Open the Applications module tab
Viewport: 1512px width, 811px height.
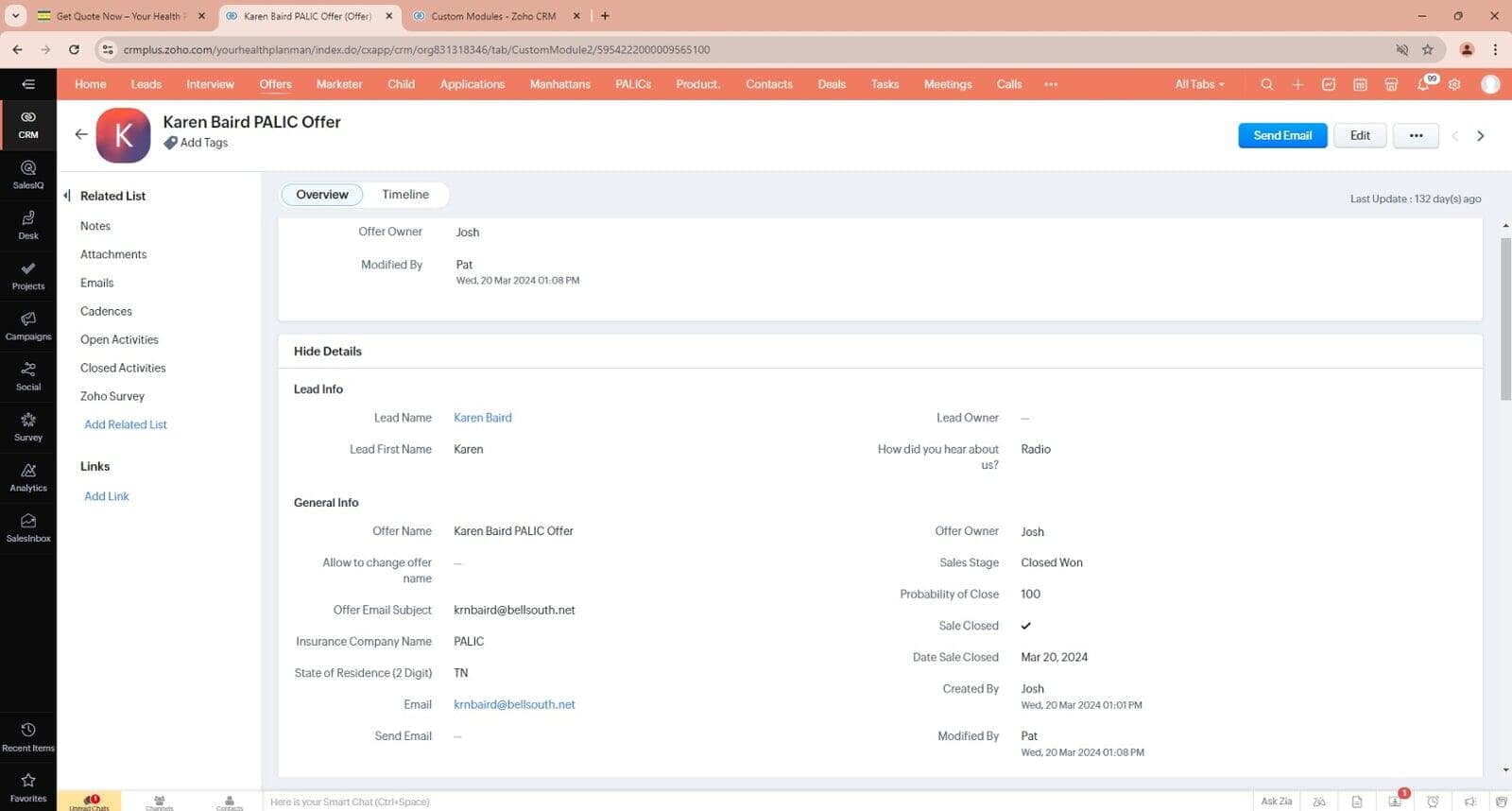click(x=472, y=84)
